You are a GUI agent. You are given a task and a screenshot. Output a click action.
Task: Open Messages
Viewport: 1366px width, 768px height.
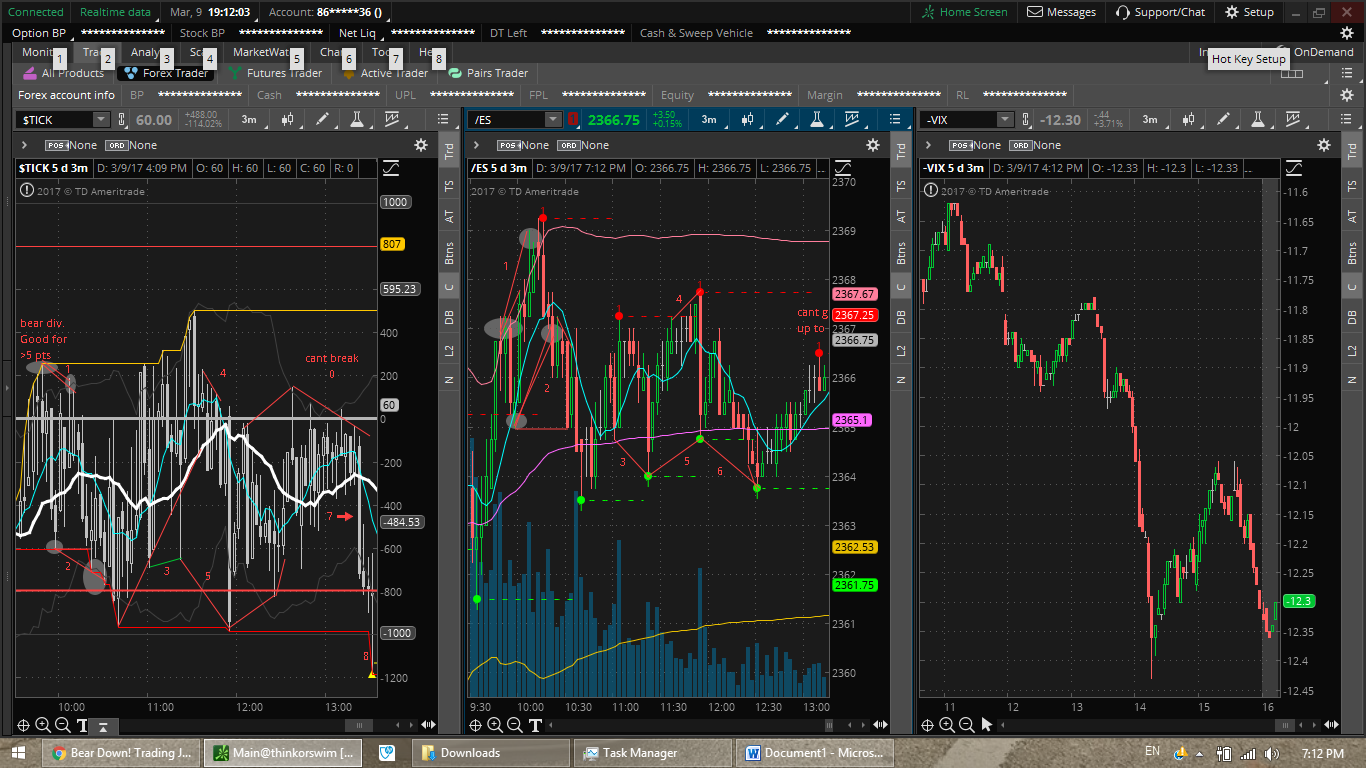click(x=1062, y=12)
